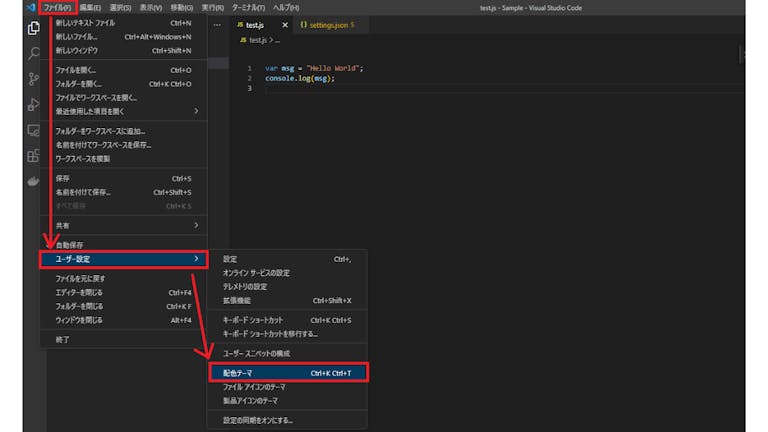Open the 移動(G) menu
This screenshot has height=432, width=768.
182,8
